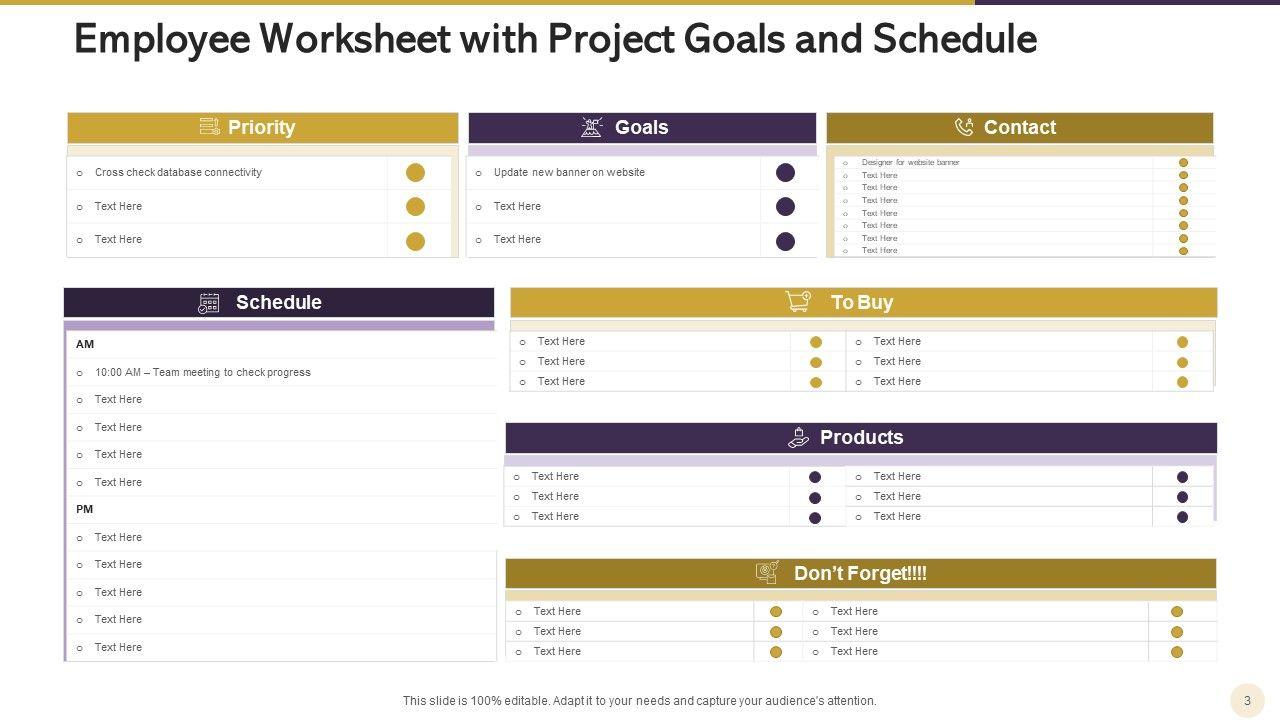Select the Schedule section header
Image resolution: width=1280 pixels, height=720 pixels.
278,303
